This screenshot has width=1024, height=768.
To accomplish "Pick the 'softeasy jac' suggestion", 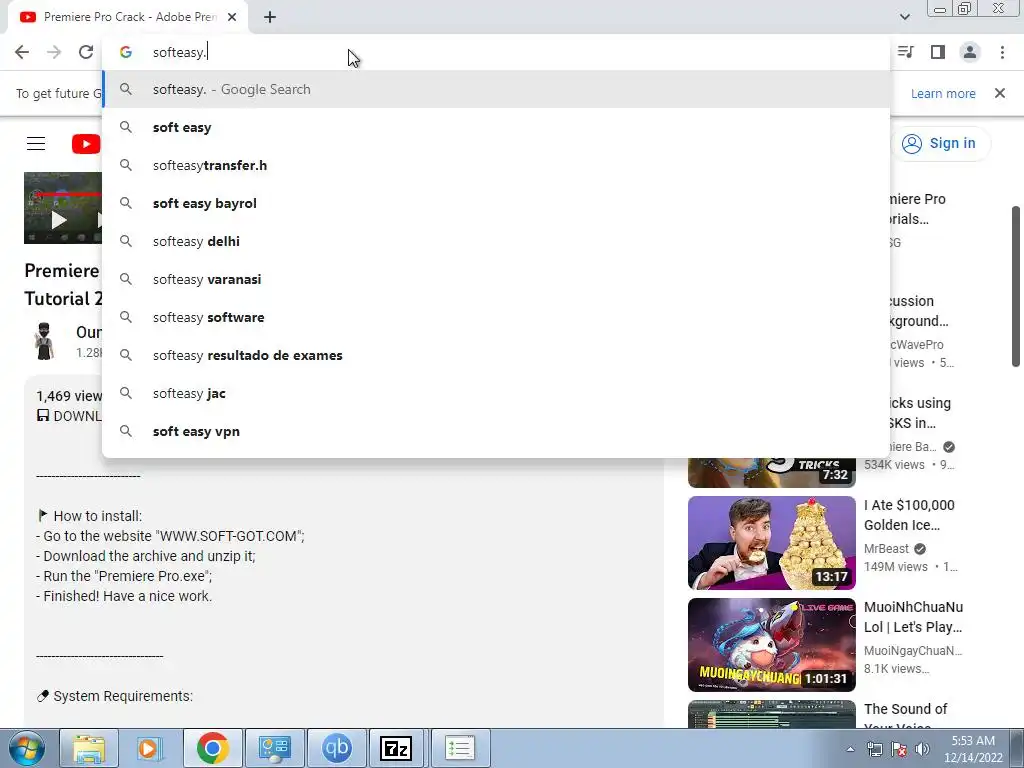I will coord(496,393).
